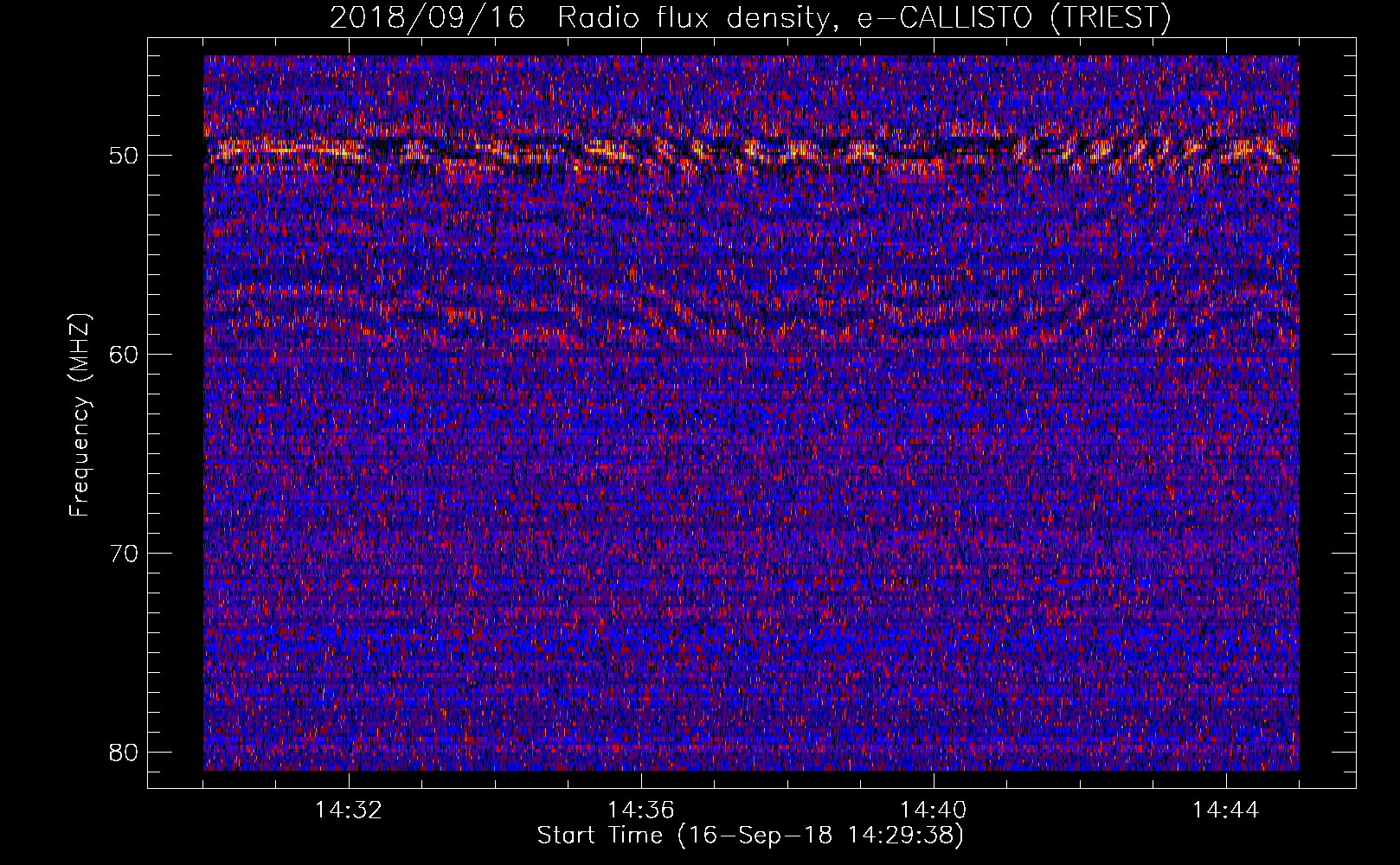
Task: Click the 50 frequency tick label
Action: [124, 156]
